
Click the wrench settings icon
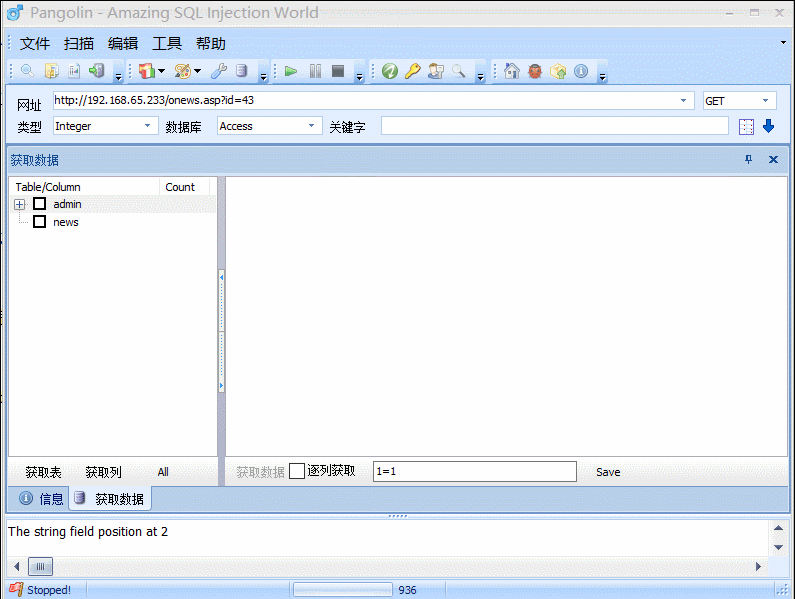(x=219, y=71)
